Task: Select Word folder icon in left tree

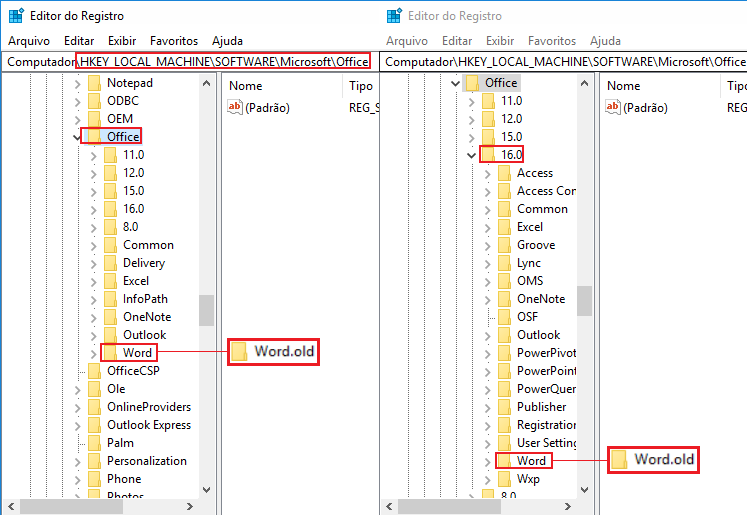Action: [x=110, y=353]
